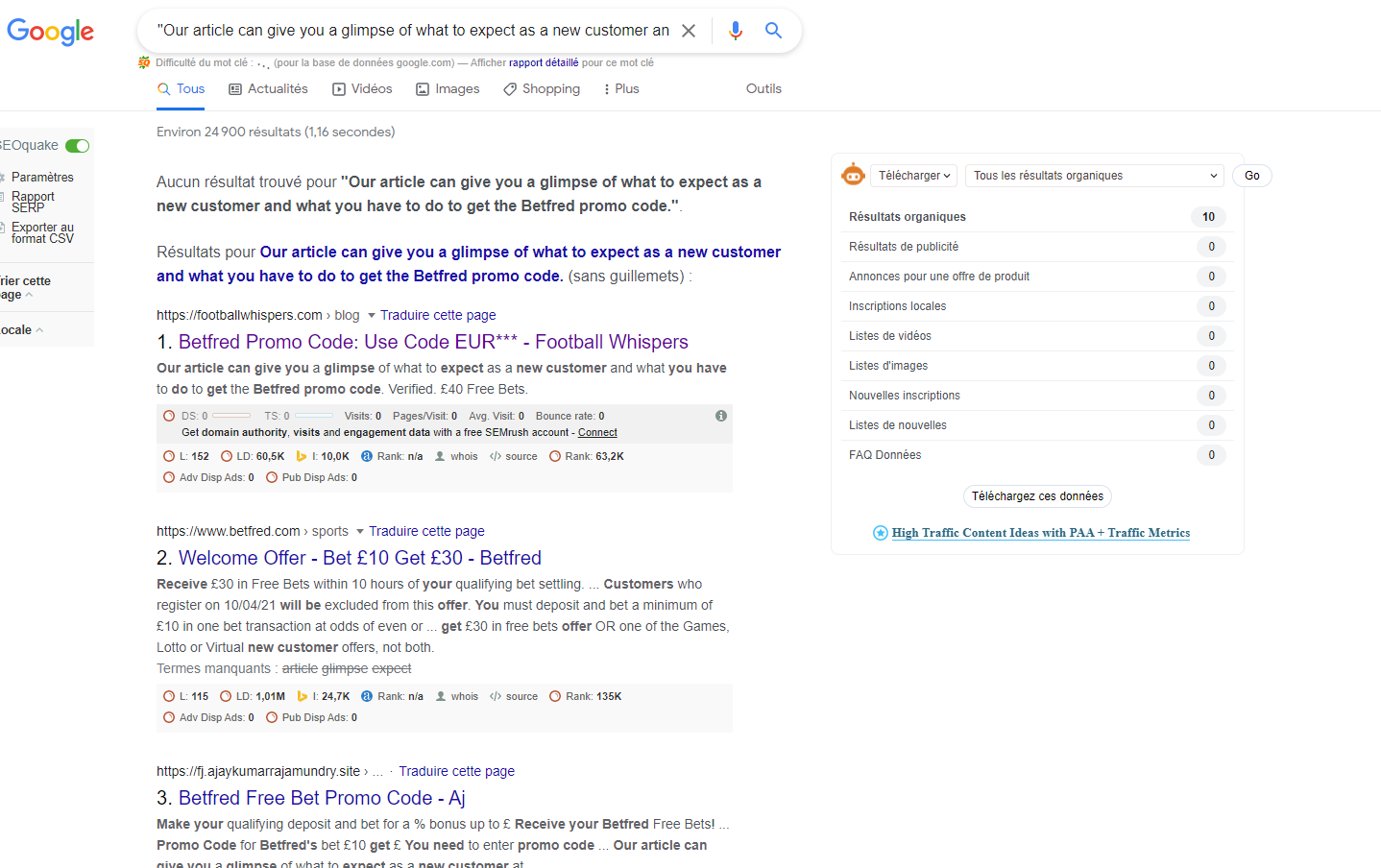
Task: Click the blue magnifier search button
Action: [x=773, y=31]
